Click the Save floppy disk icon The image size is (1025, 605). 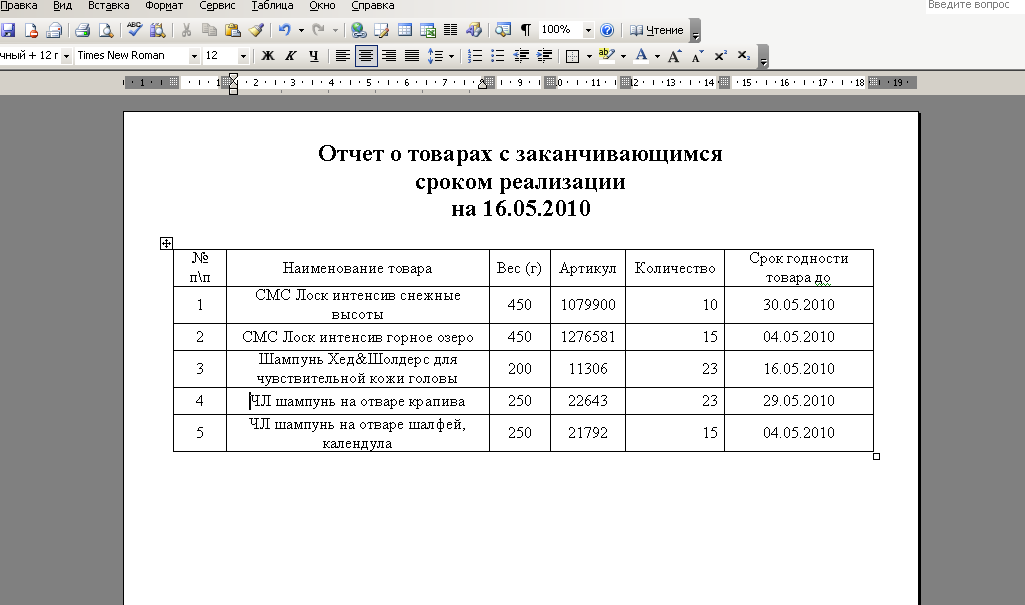point(8,30)
